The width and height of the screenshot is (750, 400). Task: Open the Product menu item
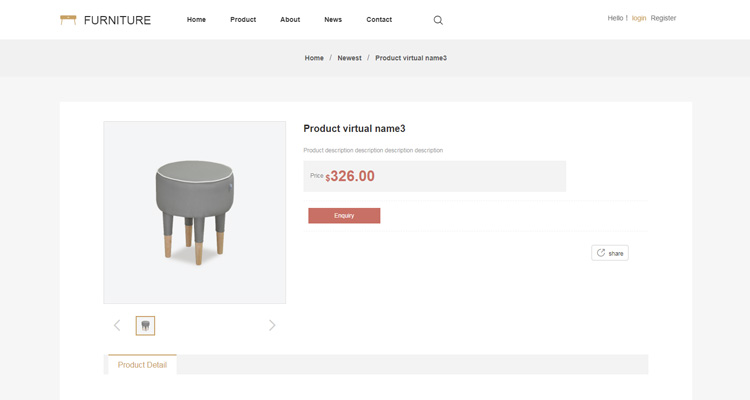pyautogui.click(x=243, y=20)
